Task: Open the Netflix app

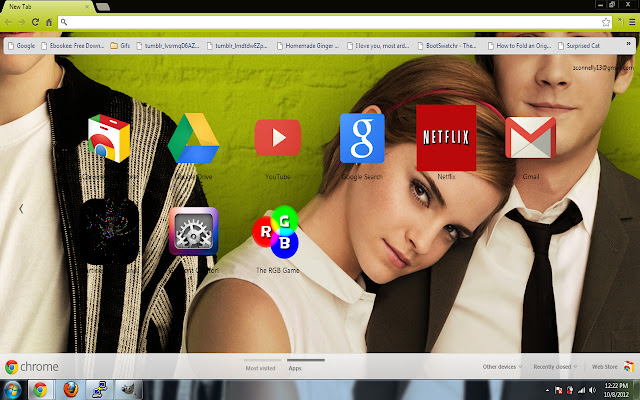Action: 446,138
